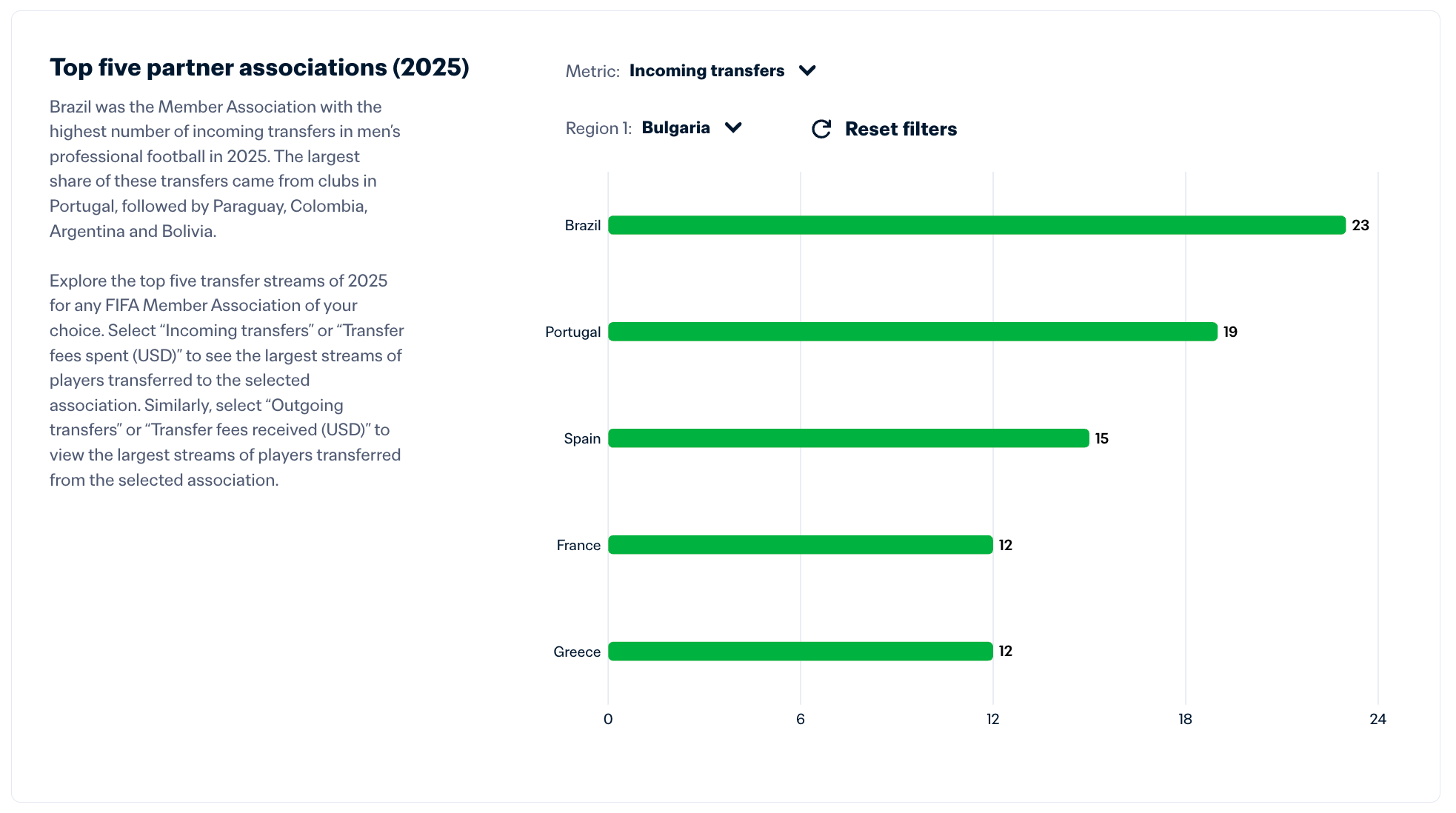This screenshot has height=813, width=1456.
Task: Click the Portugal axis label
Action: click(572, 332)
